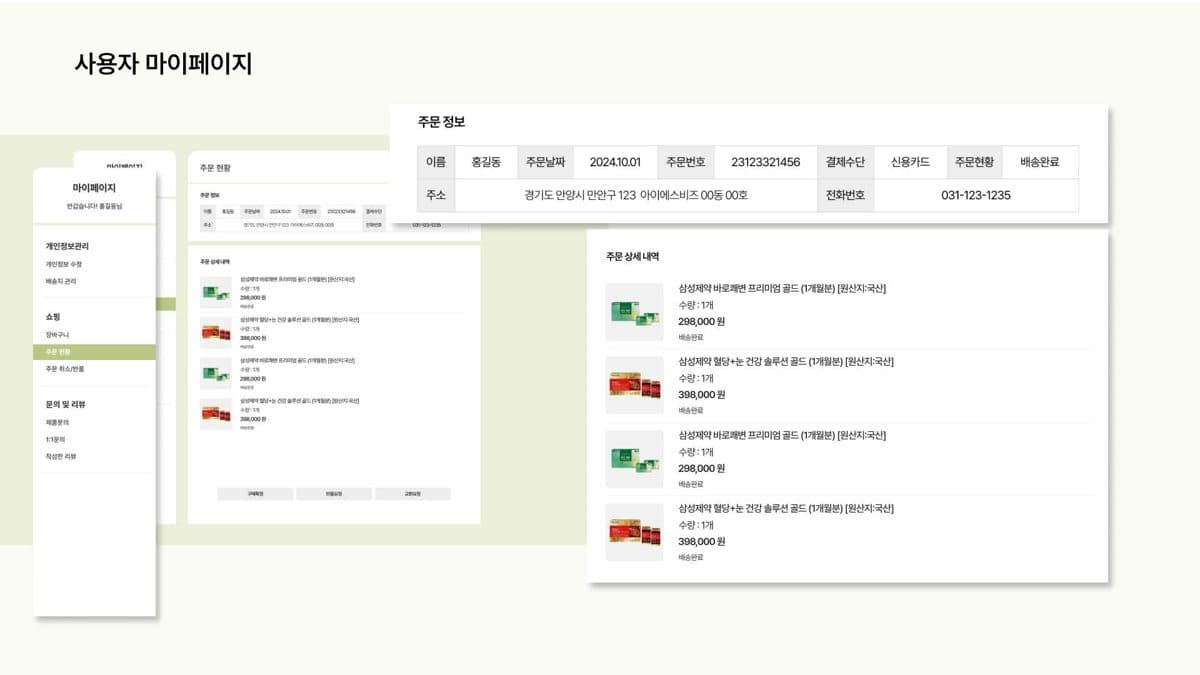Go to 1:1문의 in the sidebar

coord(56,439)
